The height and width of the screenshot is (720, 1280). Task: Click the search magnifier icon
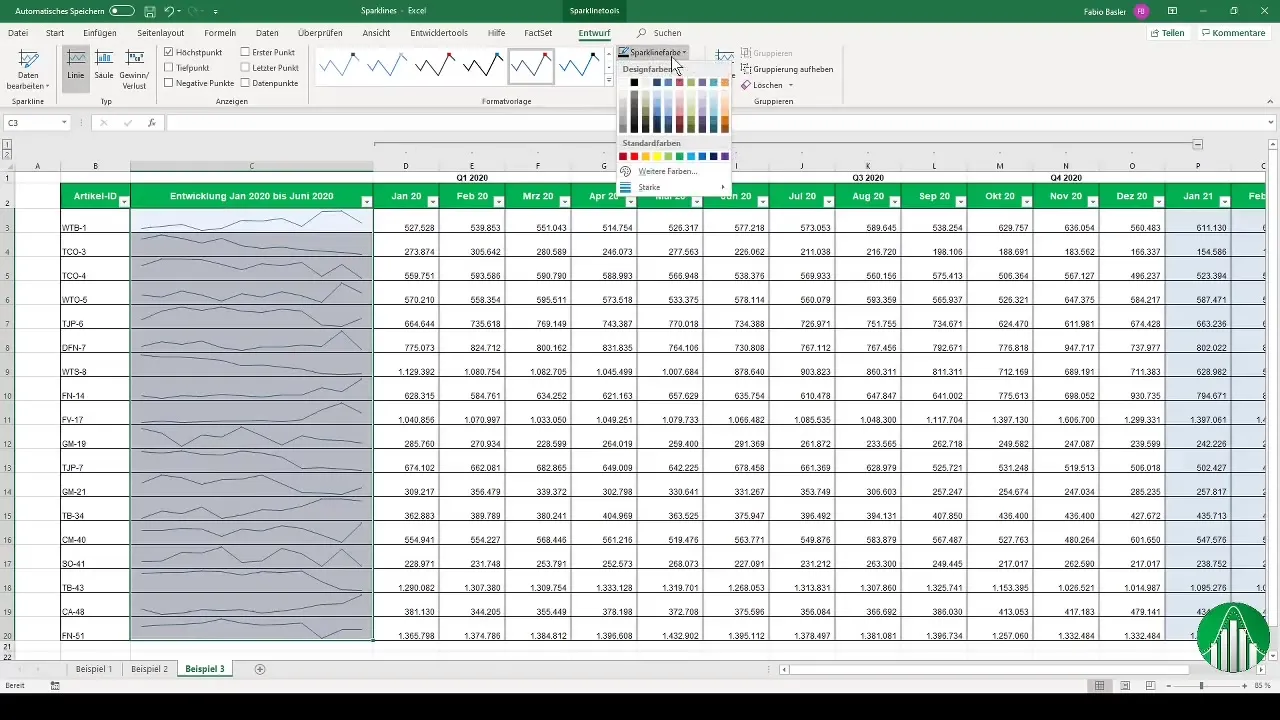(641, 33)
